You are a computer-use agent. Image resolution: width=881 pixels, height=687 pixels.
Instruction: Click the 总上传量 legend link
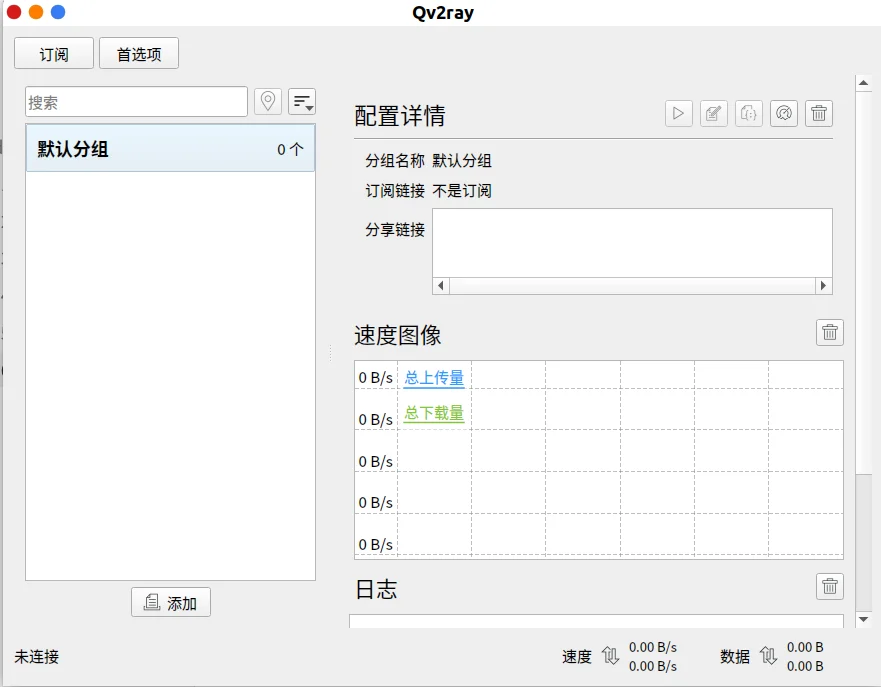point(434,377)
